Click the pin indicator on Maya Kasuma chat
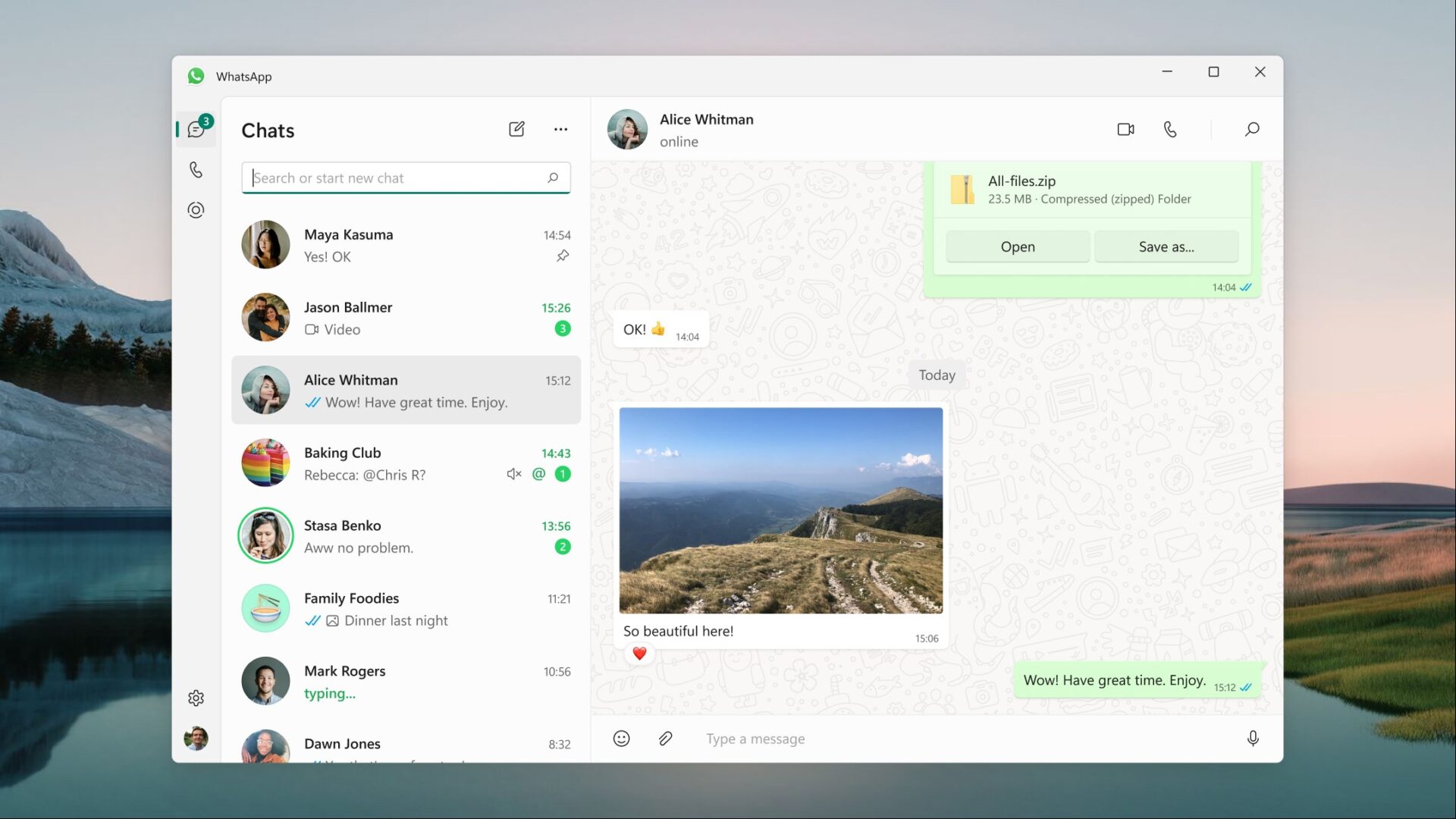The height and width of the screenshot is (819, 1456). 563,256
